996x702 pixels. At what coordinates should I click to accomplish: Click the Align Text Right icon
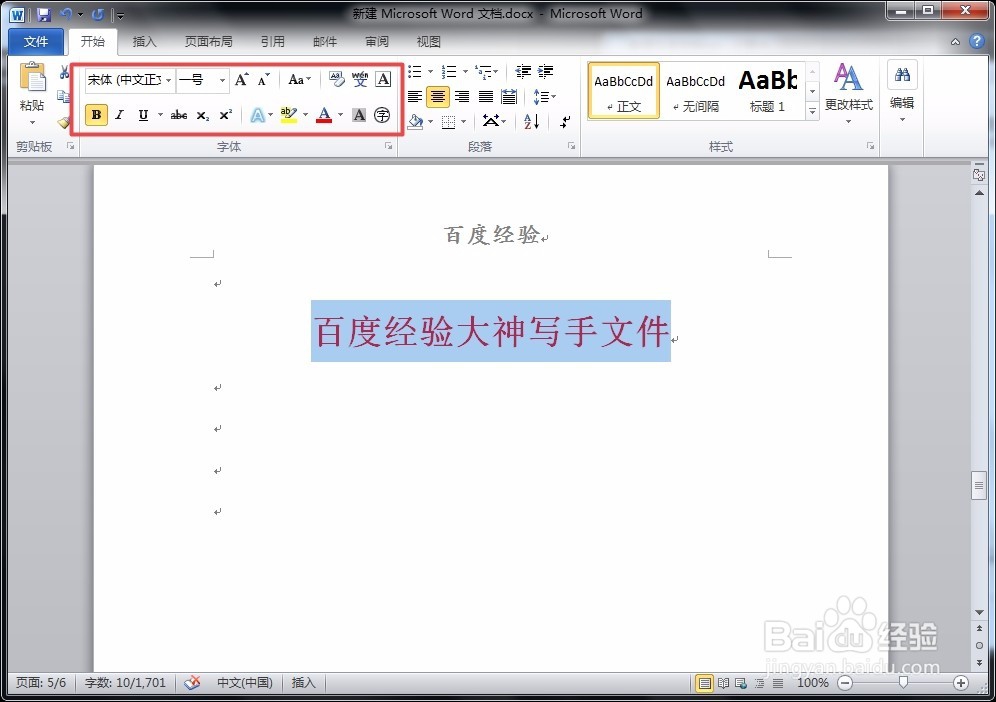[x=462, y=97]
